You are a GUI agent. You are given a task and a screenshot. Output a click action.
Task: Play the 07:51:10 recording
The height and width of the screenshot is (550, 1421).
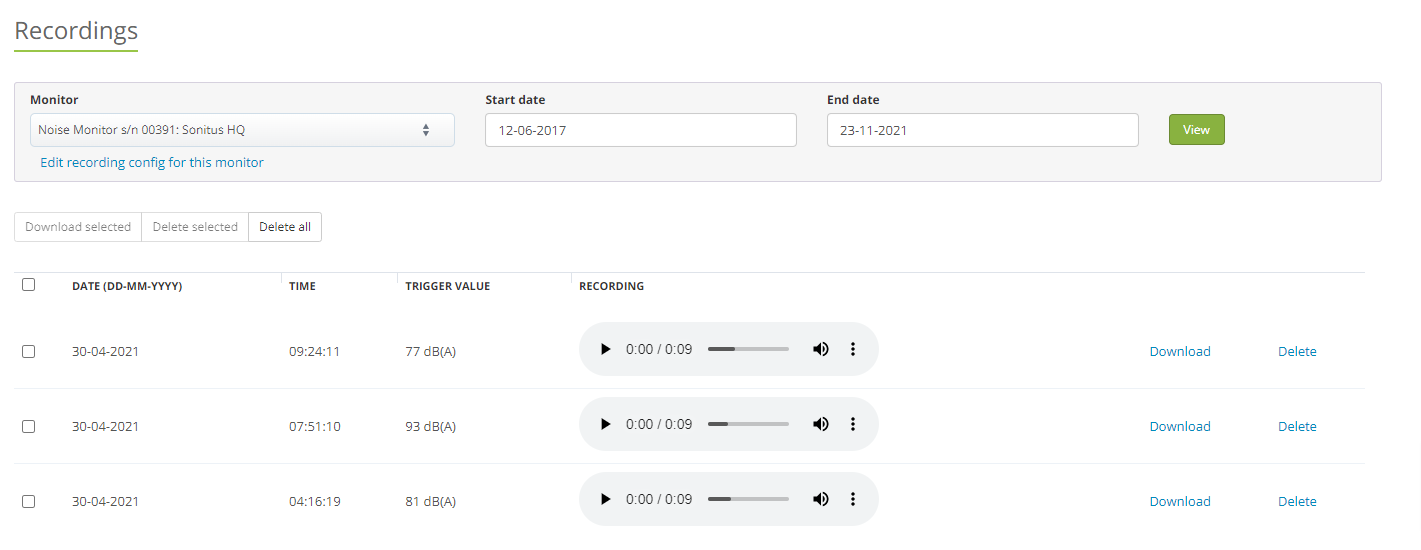click(x=605, y=424)
